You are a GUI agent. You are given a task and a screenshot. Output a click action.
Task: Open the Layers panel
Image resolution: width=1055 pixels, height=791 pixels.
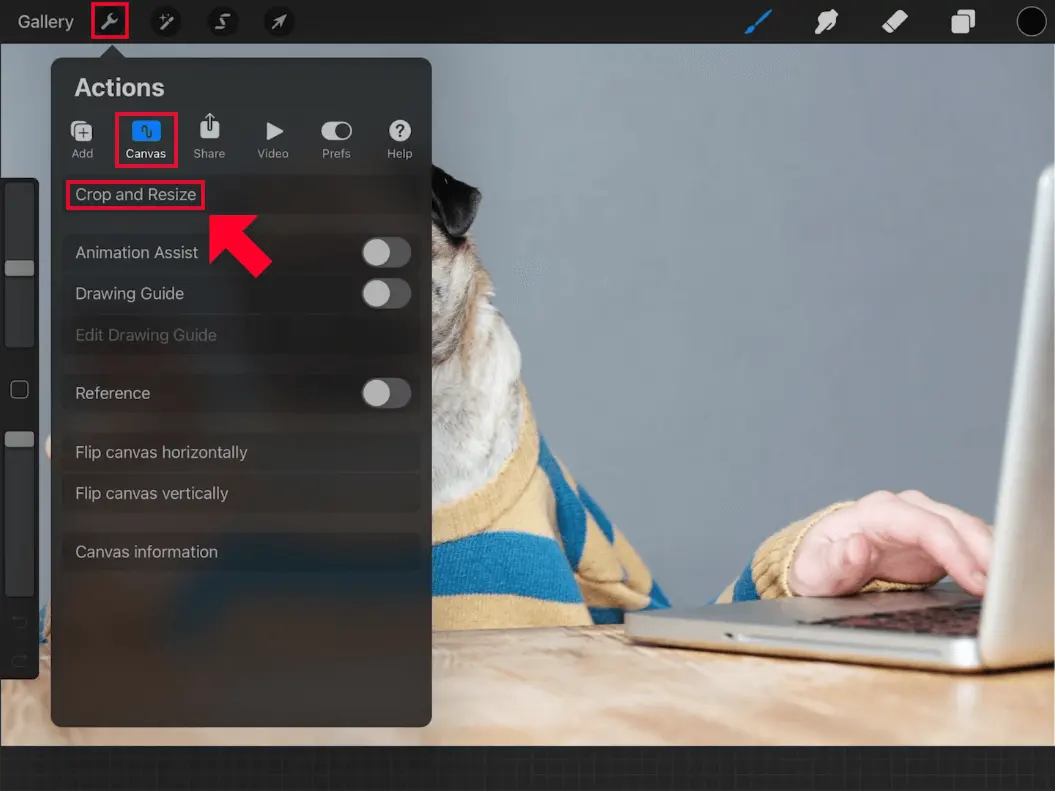tap(963, 22)
